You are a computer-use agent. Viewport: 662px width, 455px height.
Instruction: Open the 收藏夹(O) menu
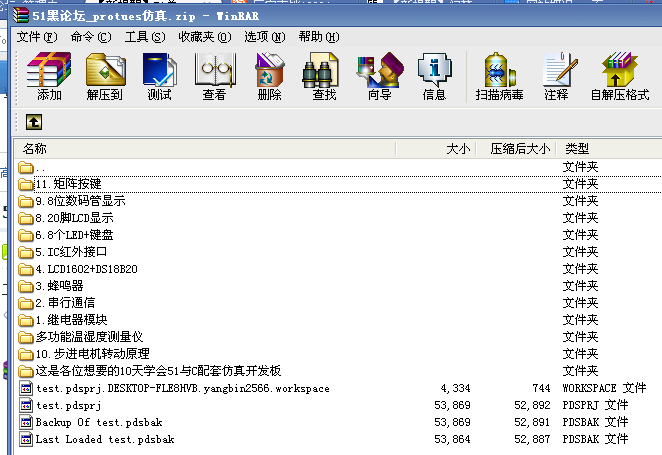(x=205, y=37)
